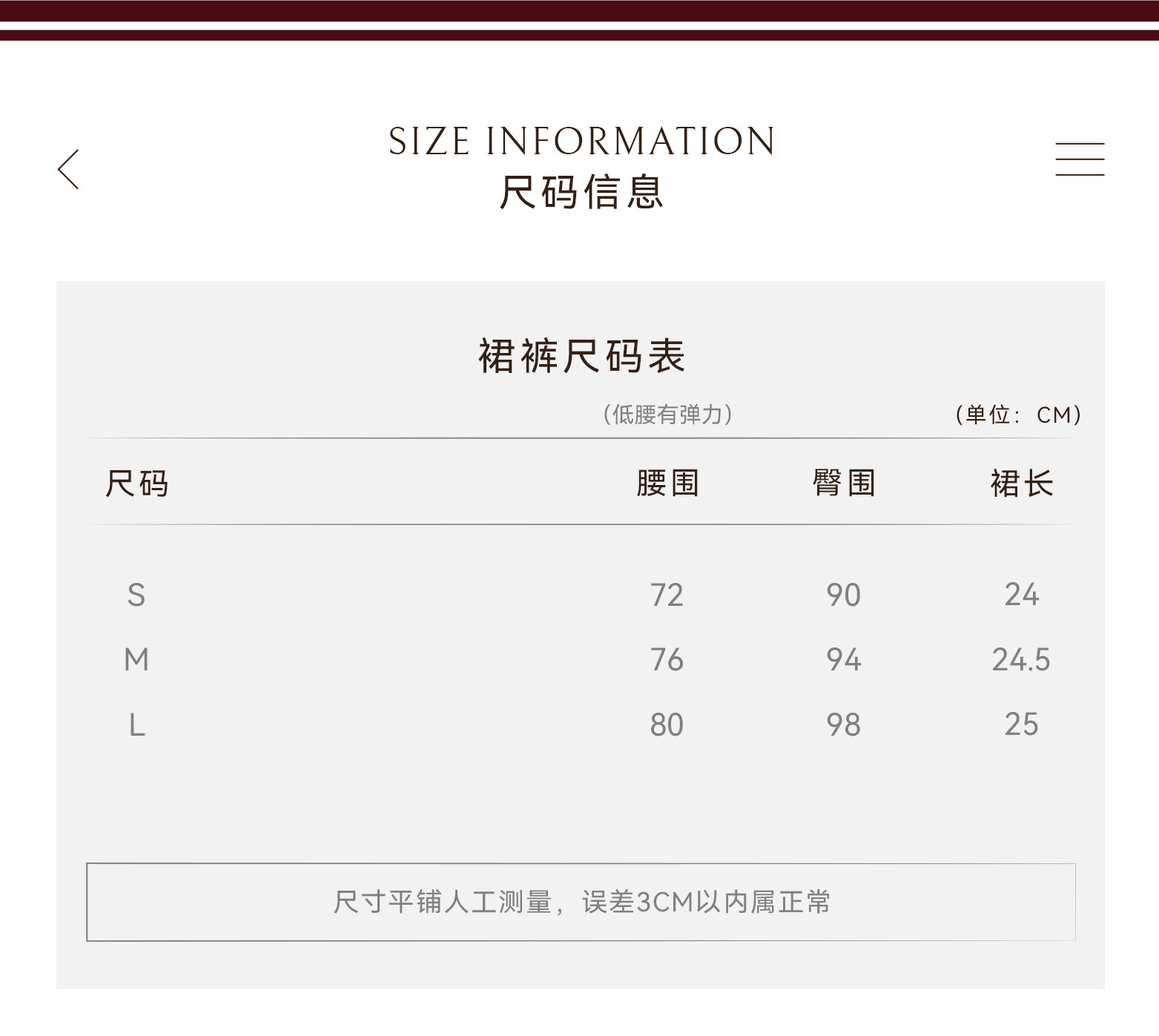Viewport: 1159px width, 1036px height.
Task: Select the 裙裤尺码表 table title
Action: click(x=581, y=356)
